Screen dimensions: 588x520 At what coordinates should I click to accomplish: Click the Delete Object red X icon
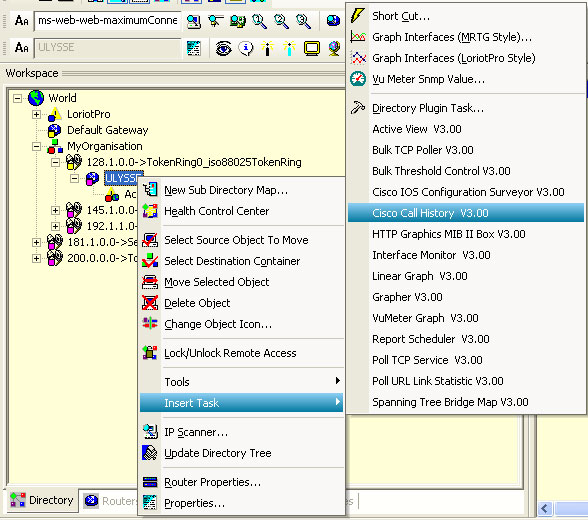click(x=150, y=303)
